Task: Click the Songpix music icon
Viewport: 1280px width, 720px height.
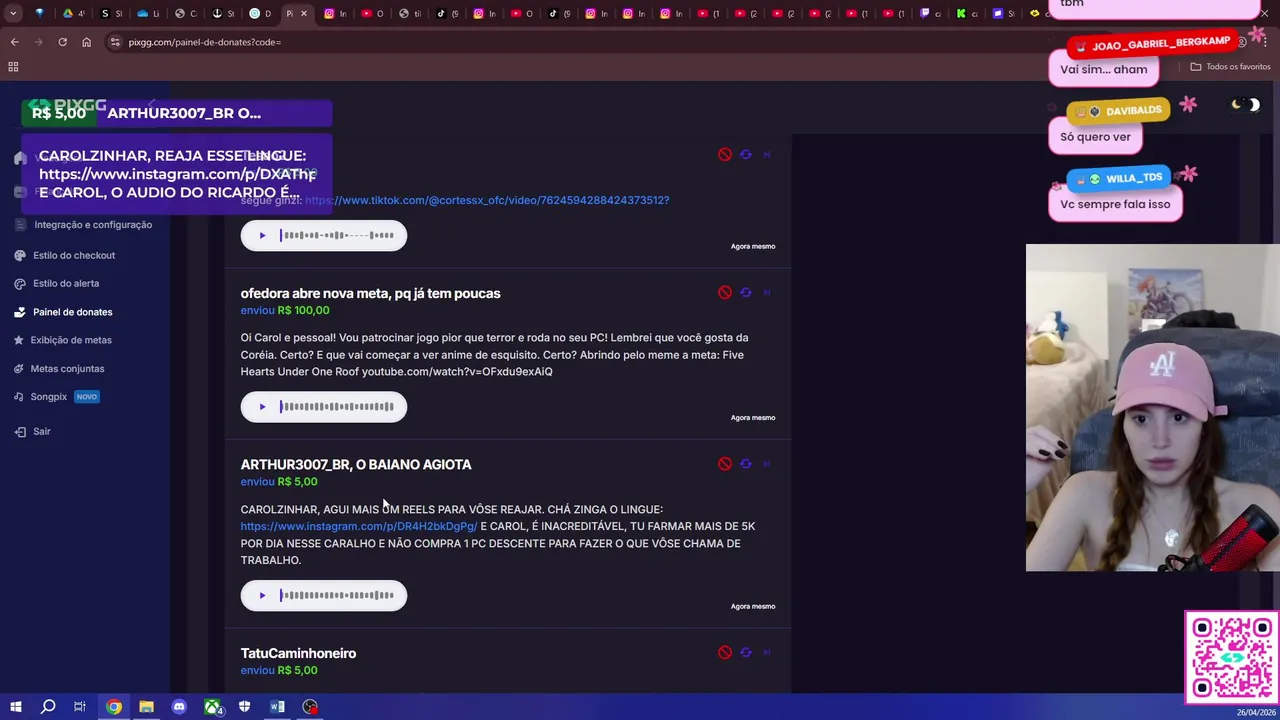Action: coord(20,397)
